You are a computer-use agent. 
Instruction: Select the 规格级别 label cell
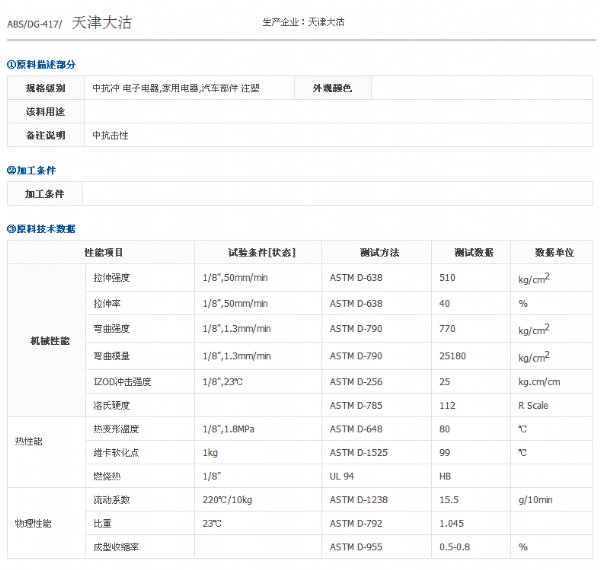pos(45,89)
